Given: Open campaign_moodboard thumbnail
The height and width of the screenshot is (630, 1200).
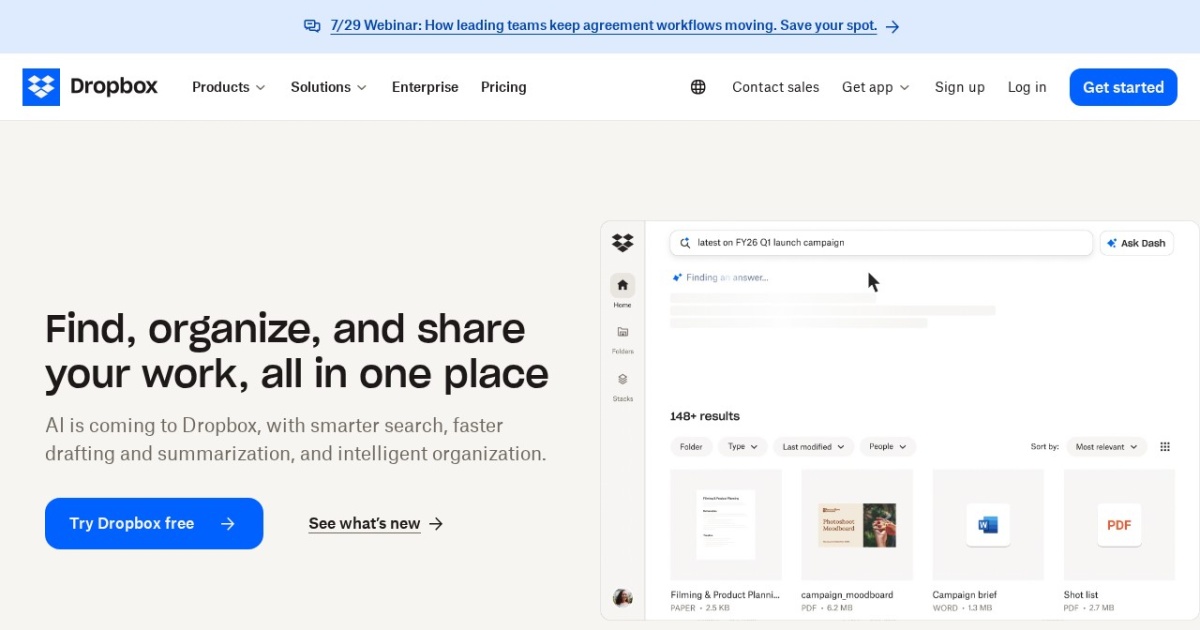Looking at the screenshot, I should coord(857,525).
